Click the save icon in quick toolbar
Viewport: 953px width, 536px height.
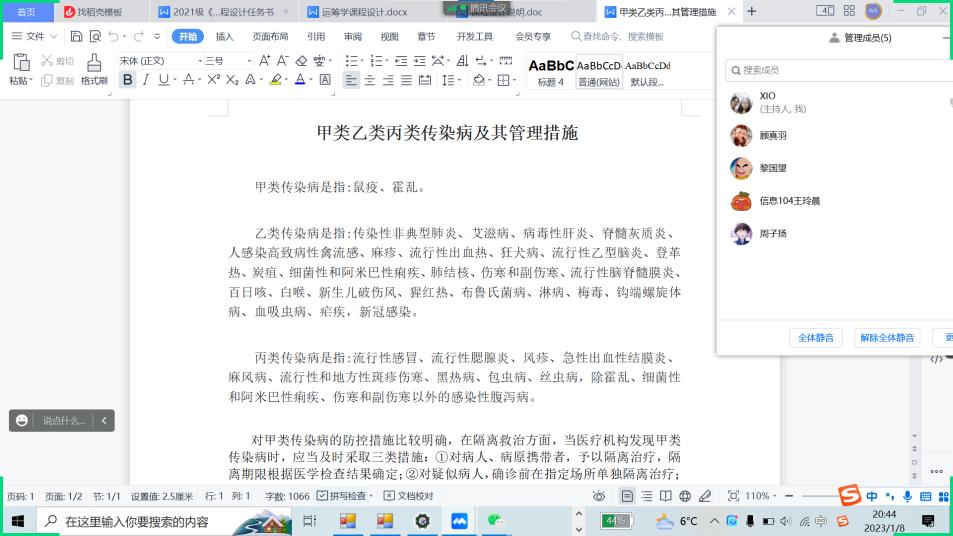click(x=76, y=36)
